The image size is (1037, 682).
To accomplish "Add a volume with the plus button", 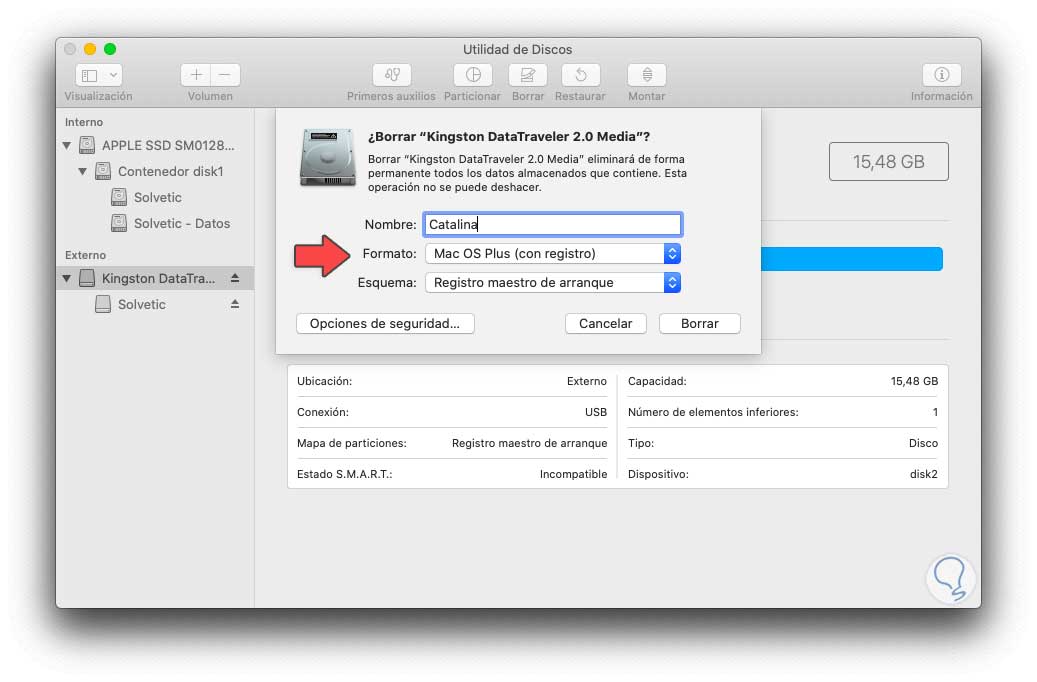I will 196,75.
